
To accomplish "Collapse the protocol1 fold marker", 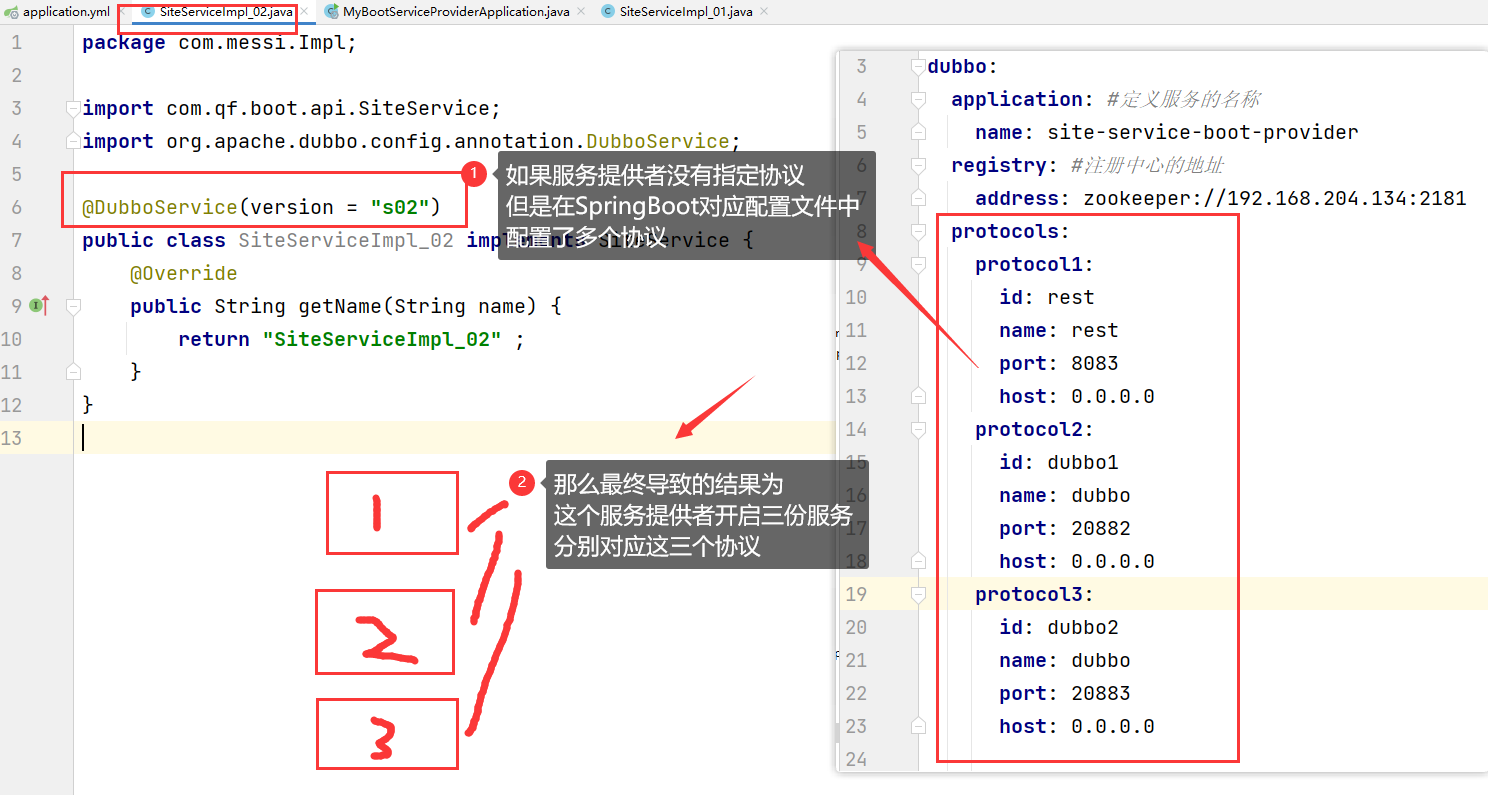I will point(918,264).
